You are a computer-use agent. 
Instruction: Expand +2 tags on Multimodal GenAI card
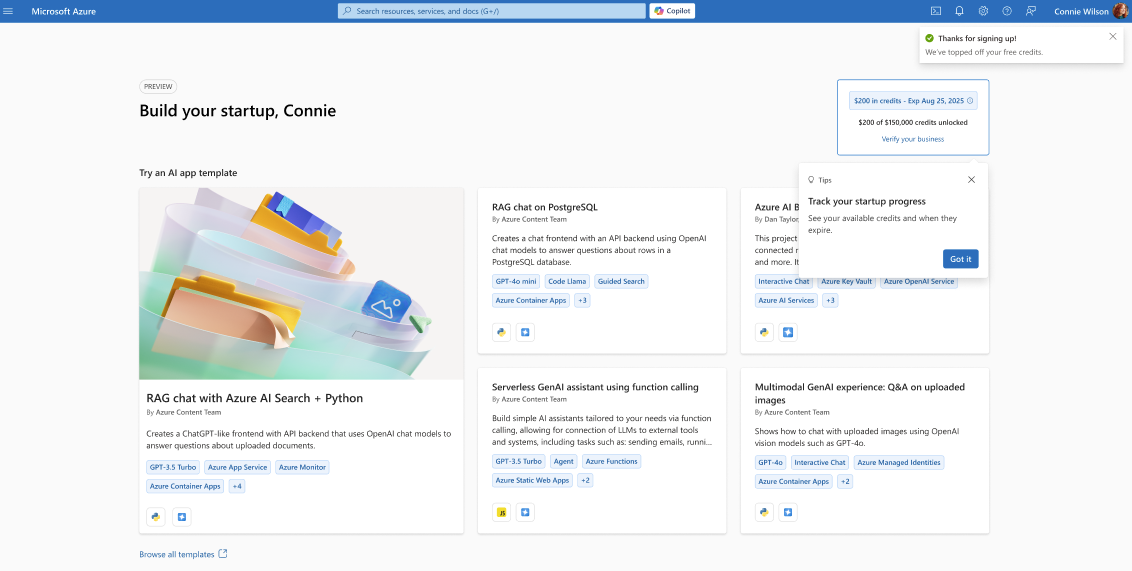(845, 481)
